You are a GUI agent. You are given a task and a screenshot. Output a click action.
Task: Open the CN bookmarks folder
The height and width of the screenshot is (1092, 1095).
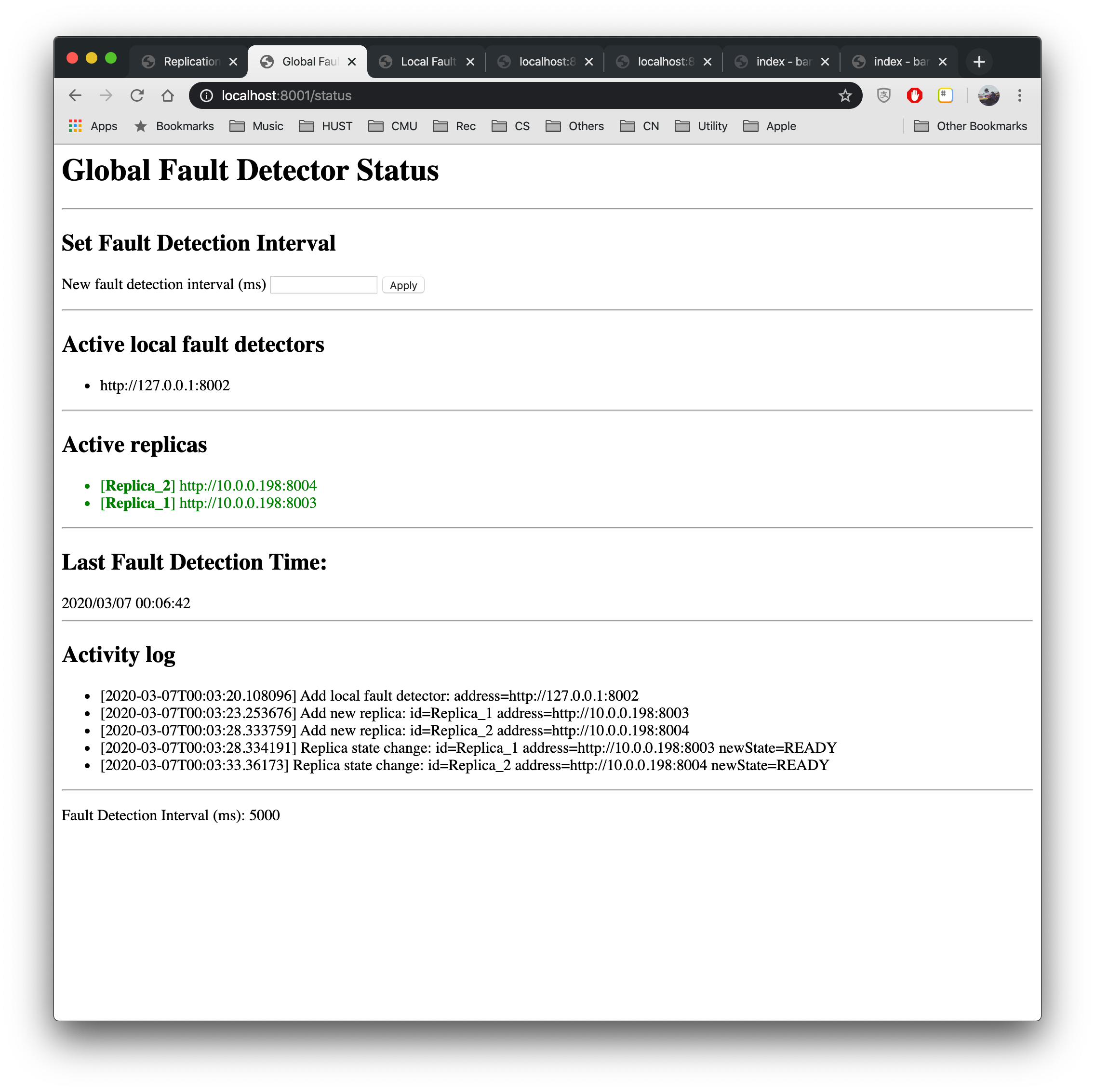point(639,126)
